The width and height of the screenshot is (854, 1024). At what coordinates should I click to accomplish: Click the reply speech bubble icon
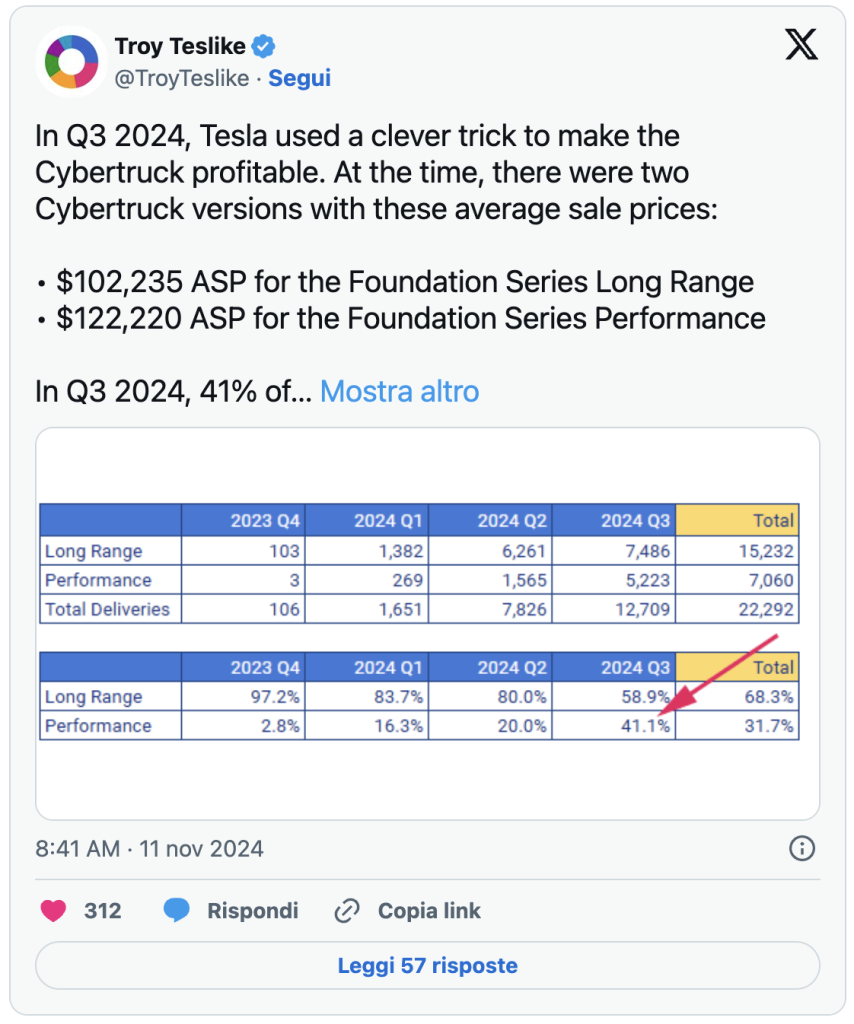(176, 910)
